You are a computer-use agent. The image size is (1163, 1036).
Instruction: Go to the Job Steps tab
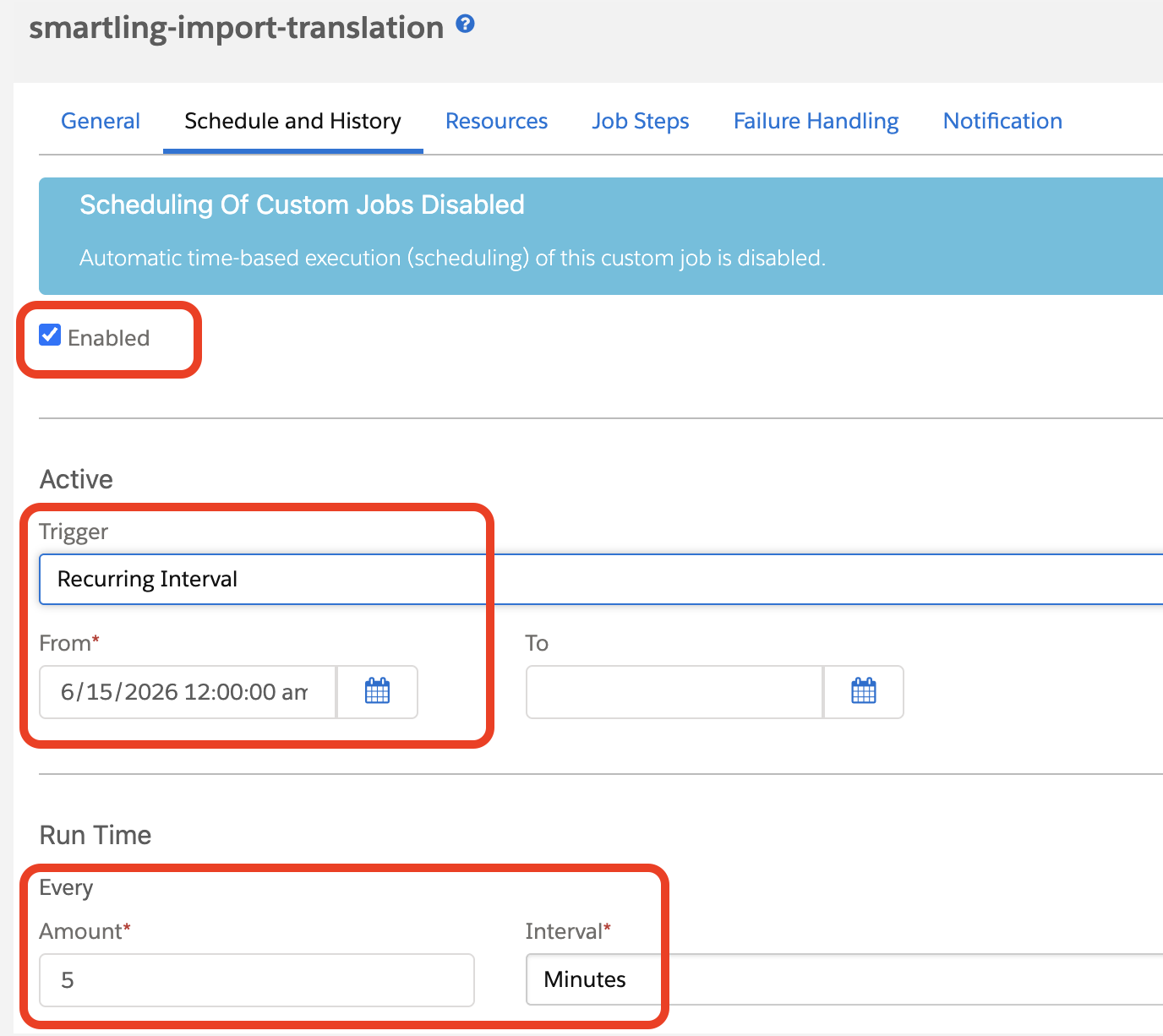tap(641, 121)
